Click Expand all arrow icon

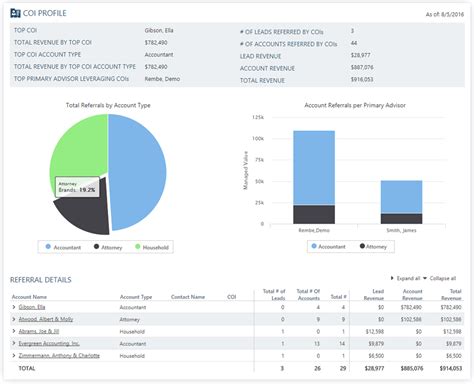[392, 278]
